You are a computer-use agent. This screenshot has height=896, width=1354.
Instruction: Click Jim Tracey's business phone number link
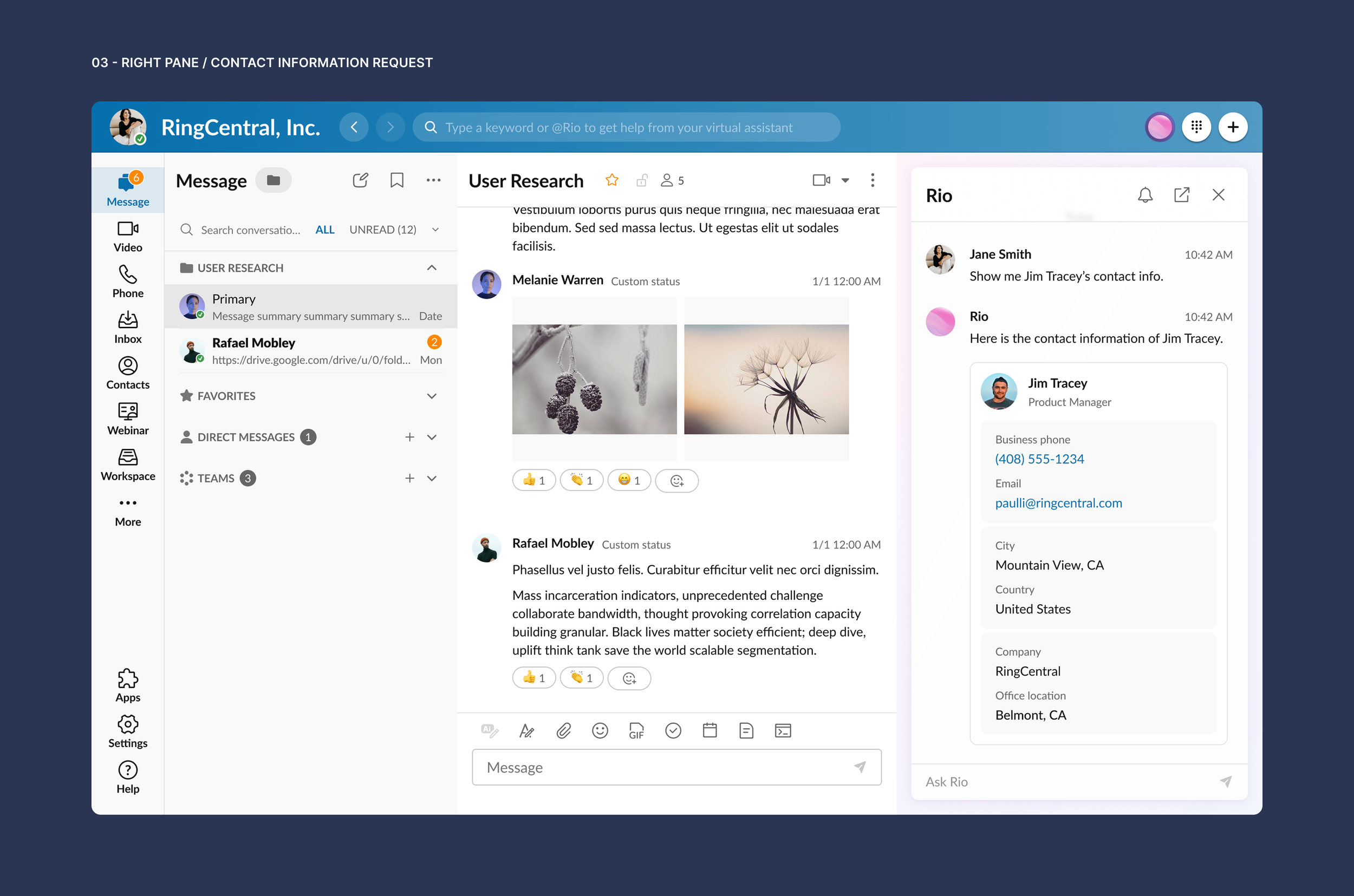click(1039, 459)
